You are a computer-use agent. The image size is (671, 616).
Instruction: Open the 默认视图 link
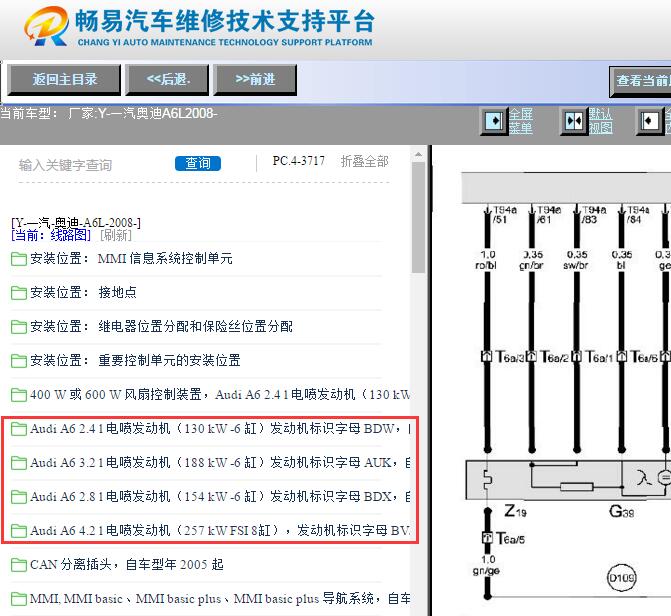[x=600, y=121]
